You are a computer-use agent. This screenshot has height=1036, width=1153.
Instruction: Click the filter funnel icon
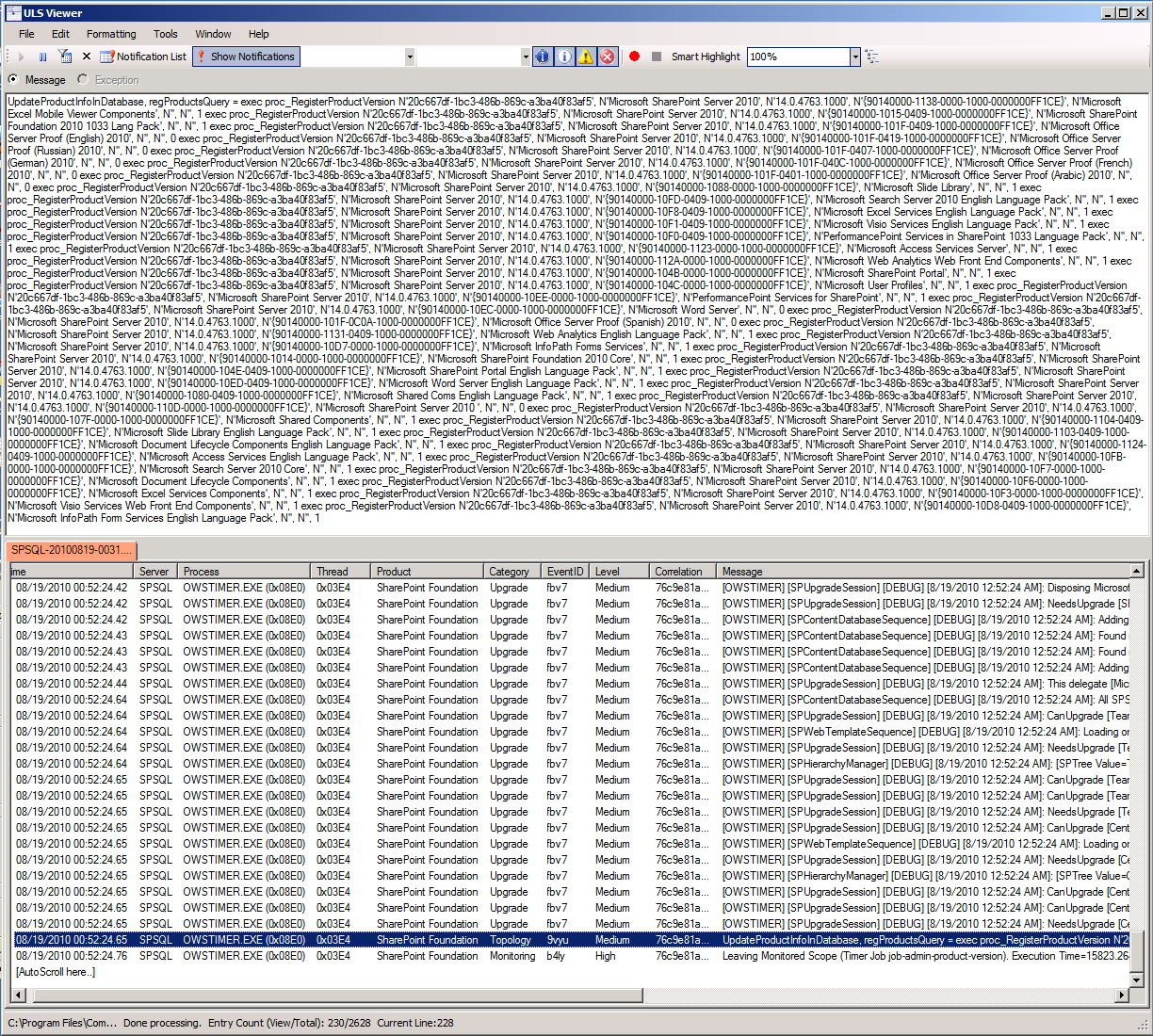point(65,57)
